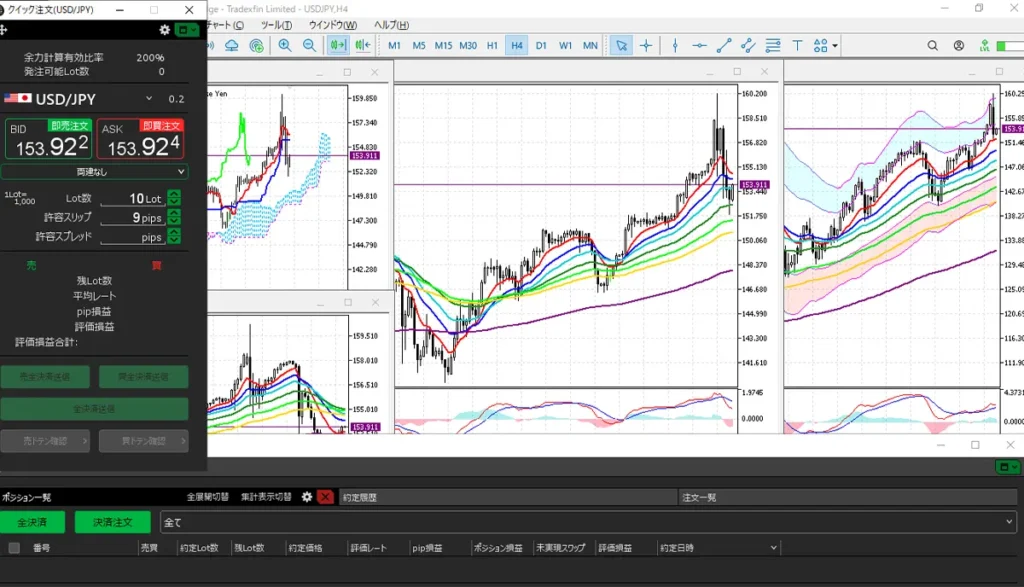Open the ツール menu

(276, 24)
